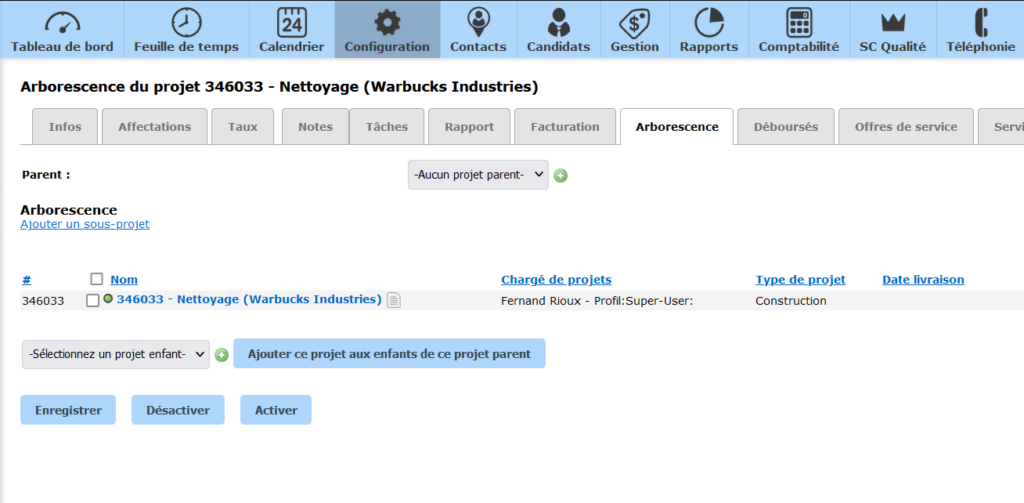This screenshot has width=1024, height=503.
Task: Click Ajouter un sous-projet link
Action: click(85, 225)
